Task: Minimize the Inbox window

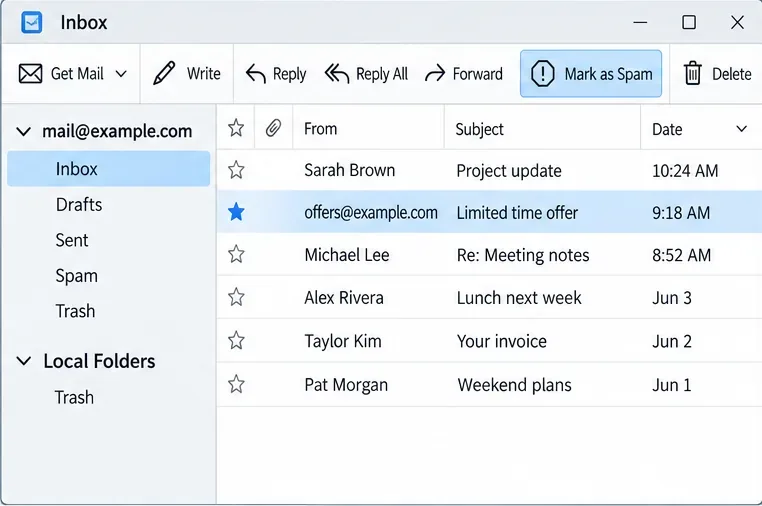Action: tap(640, 22)
